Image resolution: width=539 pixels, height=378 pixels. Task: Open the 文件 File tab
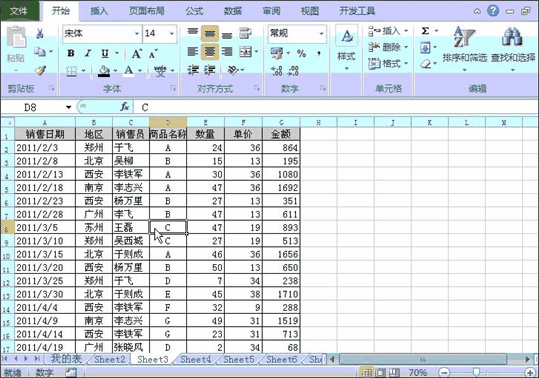[19, 11]
